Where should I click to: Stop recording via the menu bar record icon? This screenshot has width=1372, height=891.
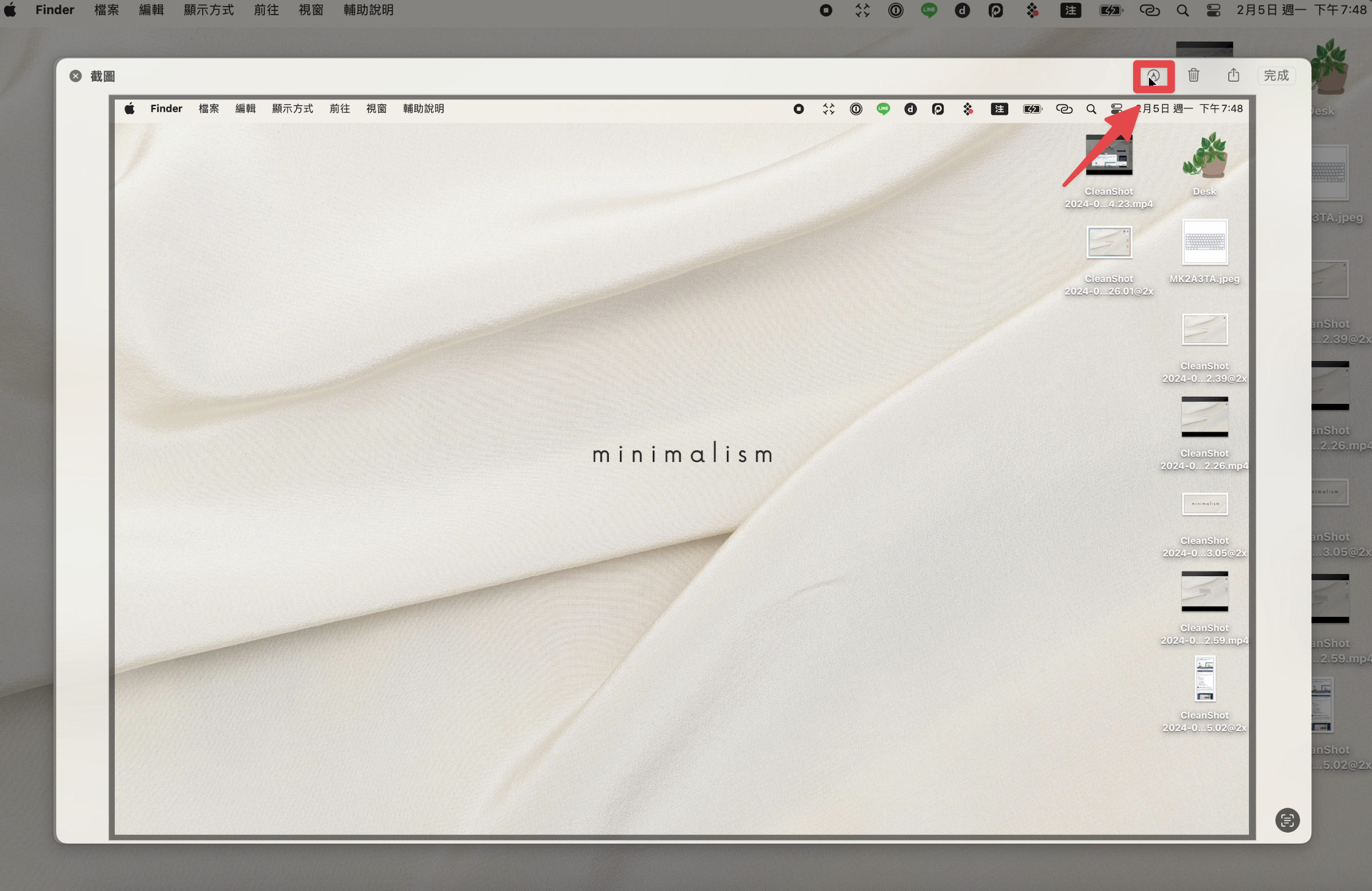tap(825, 10)
